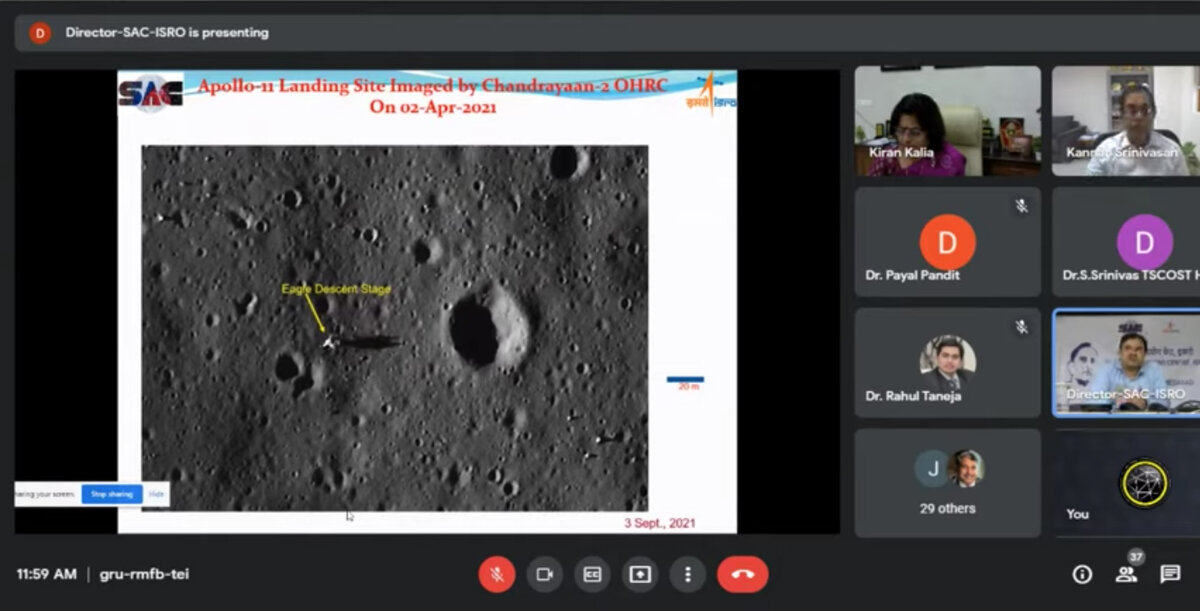Click the ISRO logo on the slide
Screen dimensions: 1200x611
coord(711,93)
